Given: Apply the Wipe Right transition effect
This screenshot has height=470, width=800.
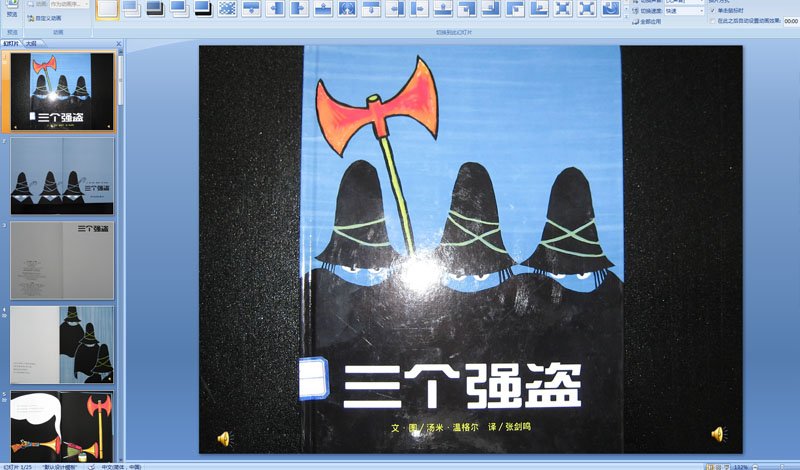Looking at the screenshot, I should 299,9.
